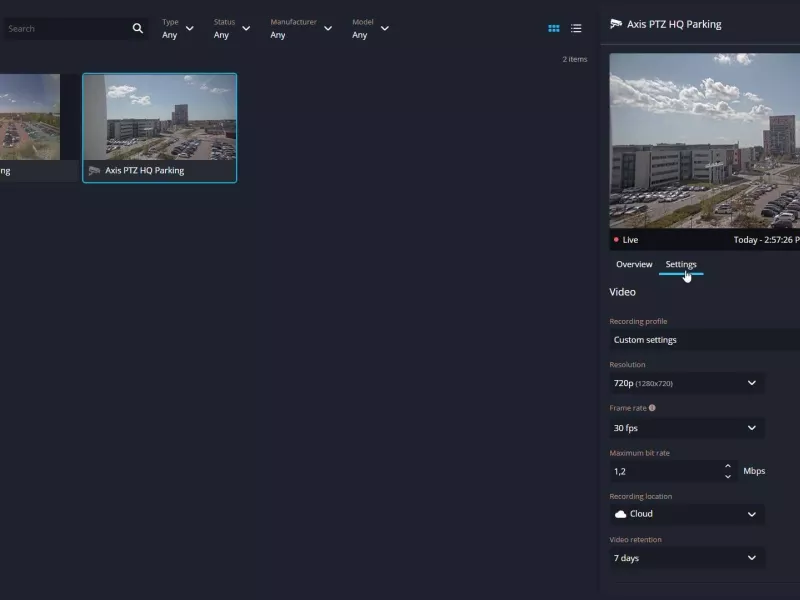This screenshot has width=800, height=600.
Task: Click the cloud icon in Recording location
Action: (620, 514)
